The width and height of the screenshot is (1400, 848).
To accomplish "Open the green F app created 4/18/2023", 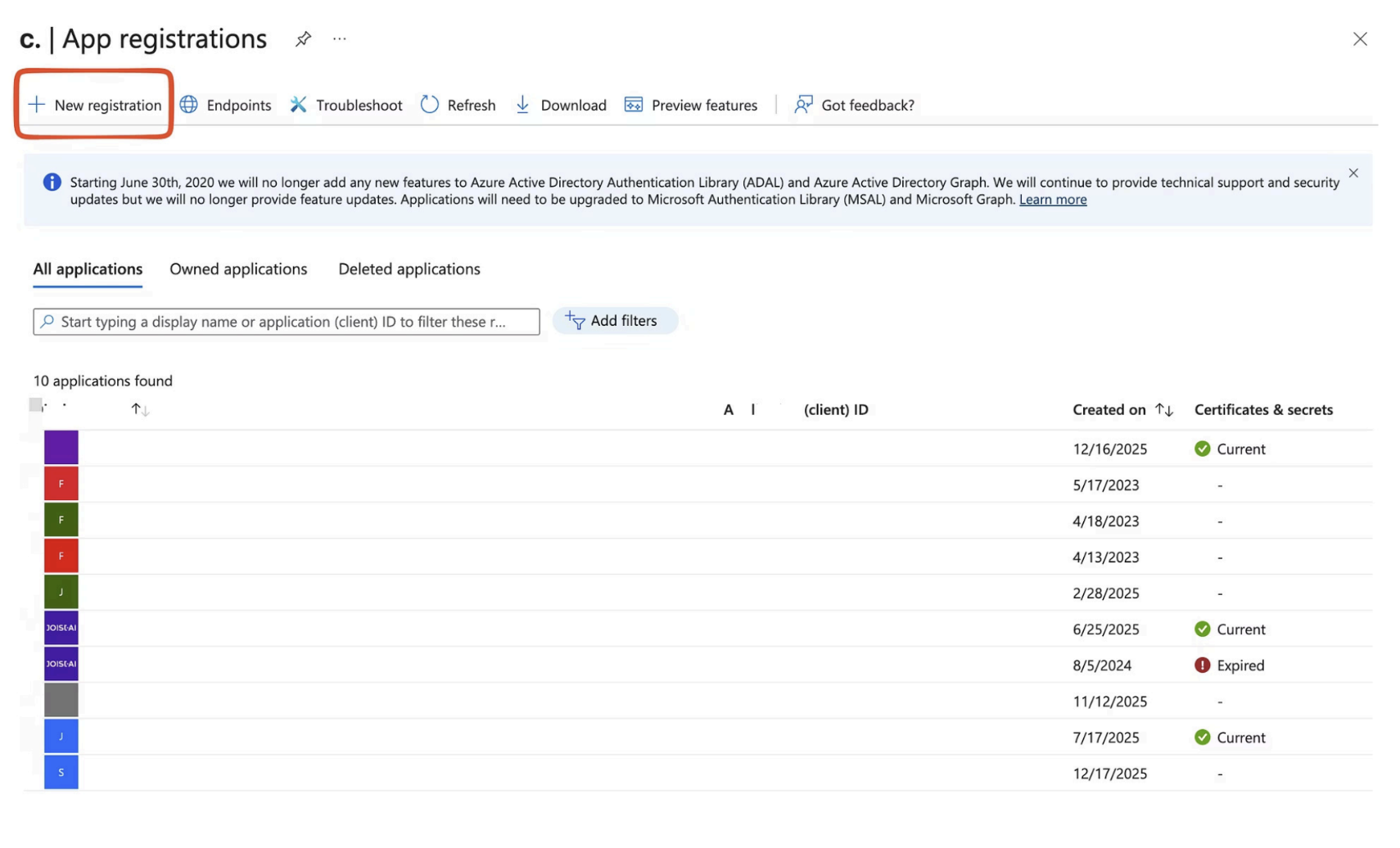I will tap(61, 520).
